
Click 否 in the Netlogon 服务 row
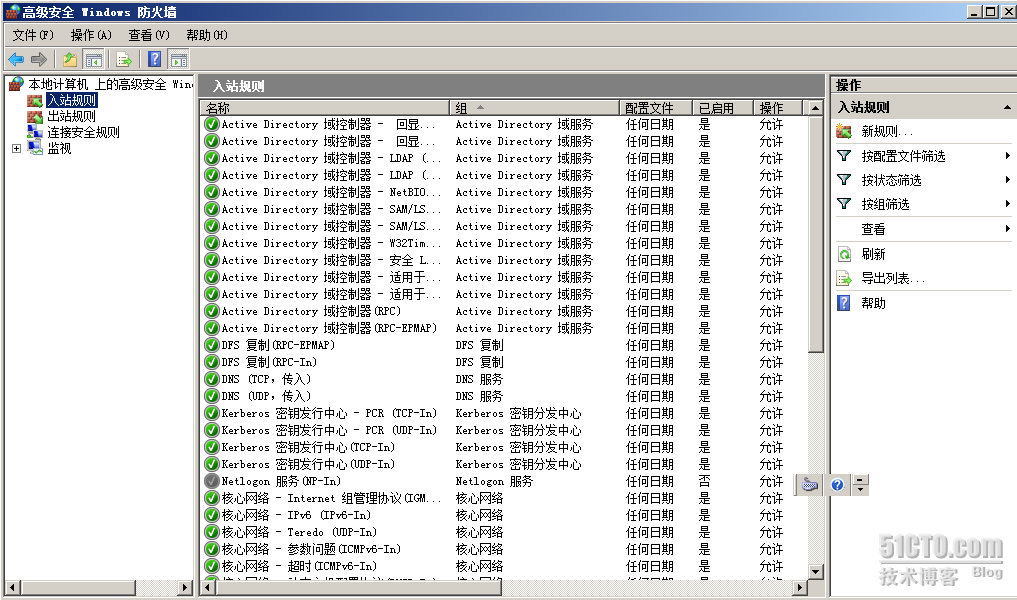click(x=704, y=481)
